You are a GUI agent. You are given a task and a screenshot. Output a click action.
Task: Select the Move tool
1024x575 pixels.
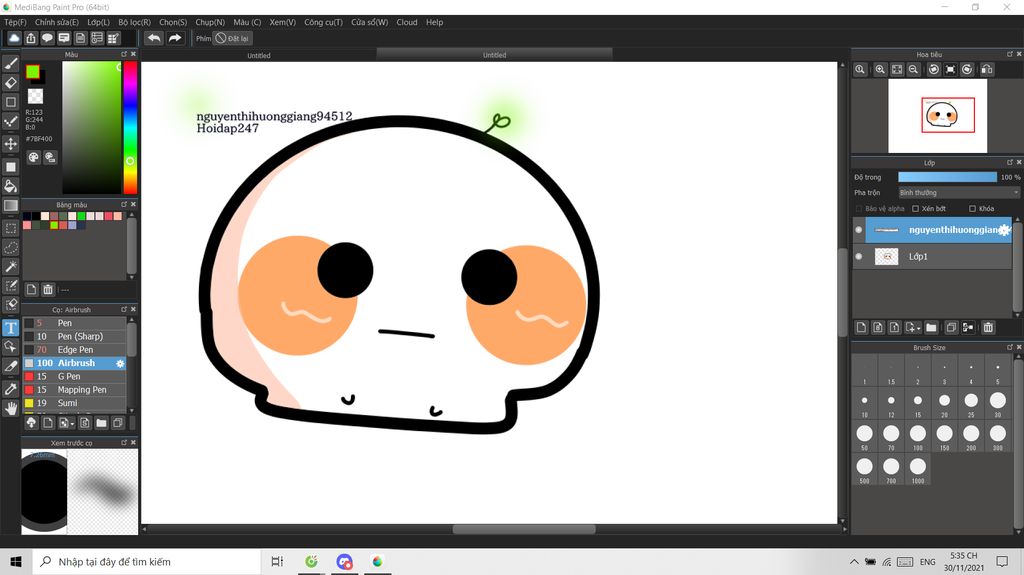[10, 144]
